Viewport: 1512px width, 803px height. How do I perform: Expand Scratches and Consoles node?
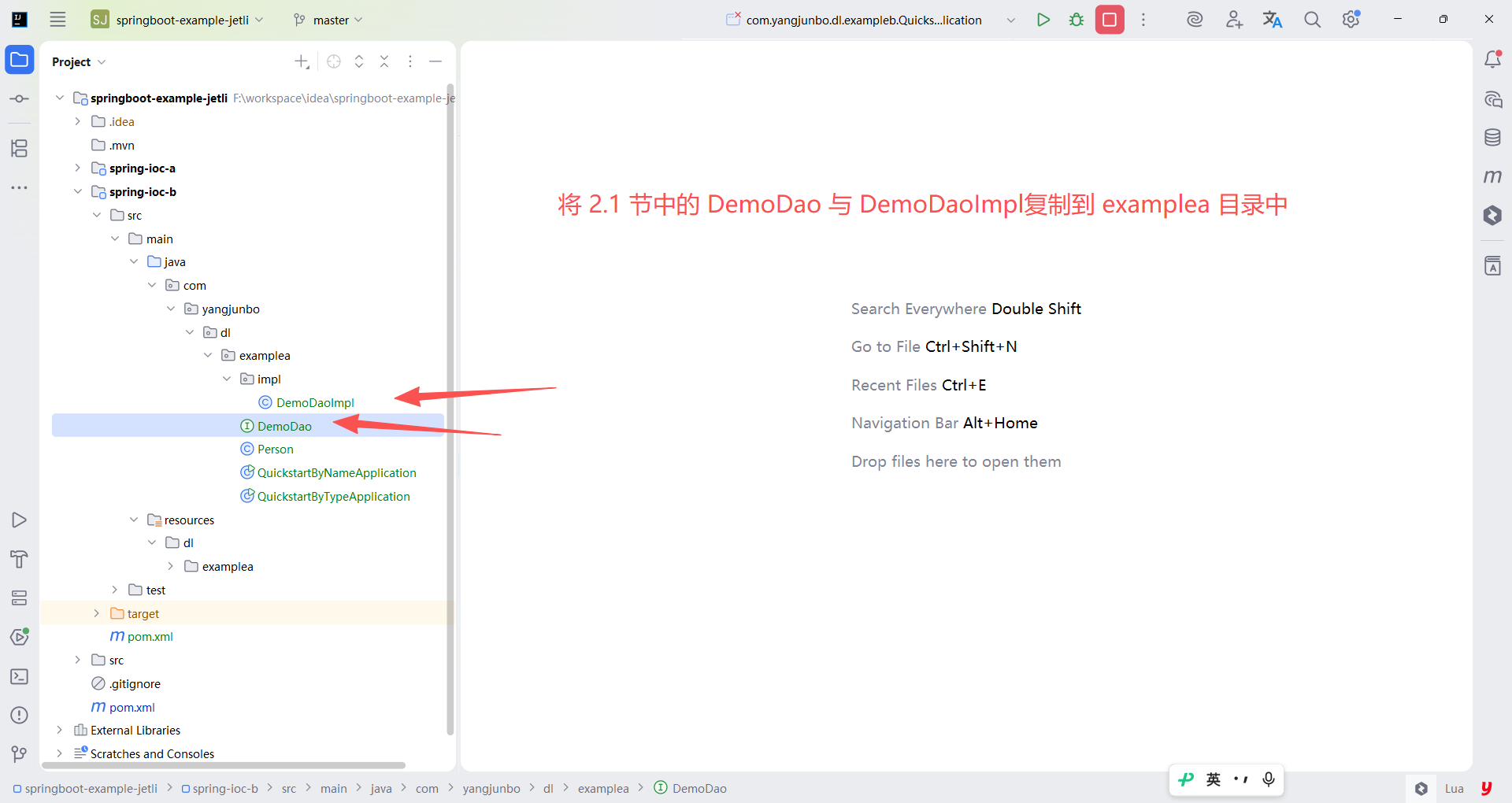click(x=59, y=753)
